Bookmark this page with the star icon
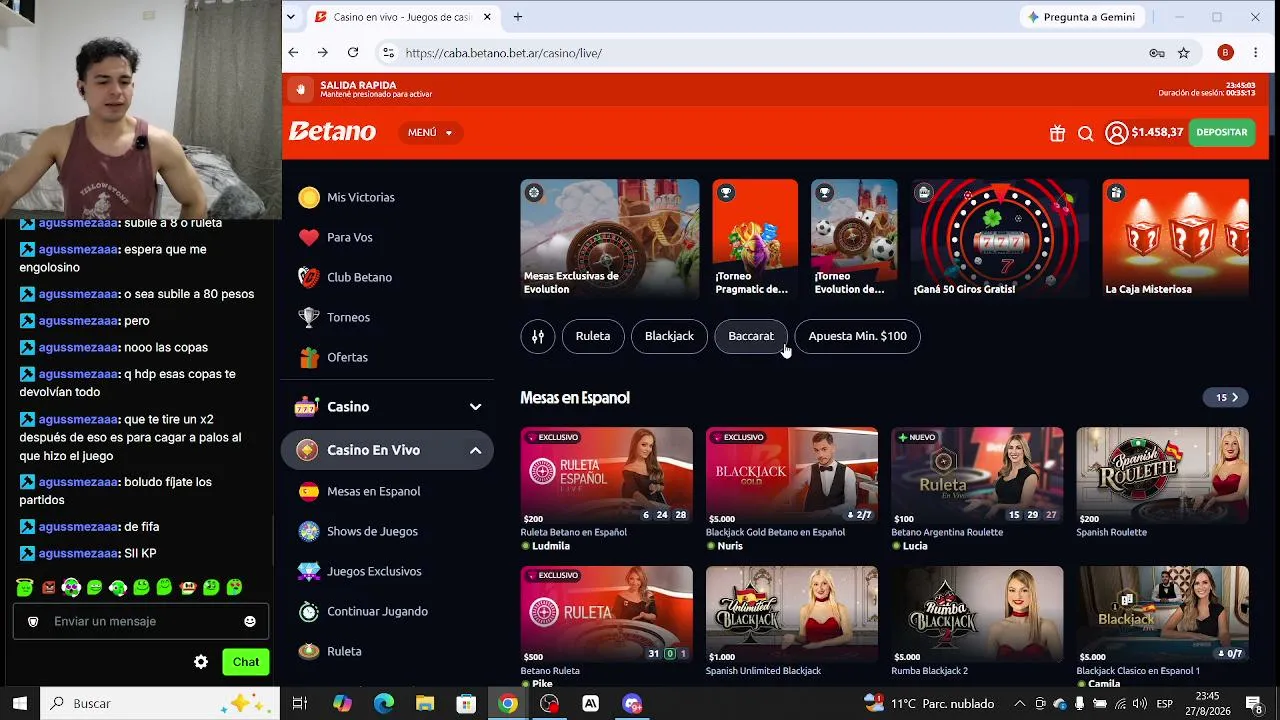1280x720 pixels. [1184, 53]
